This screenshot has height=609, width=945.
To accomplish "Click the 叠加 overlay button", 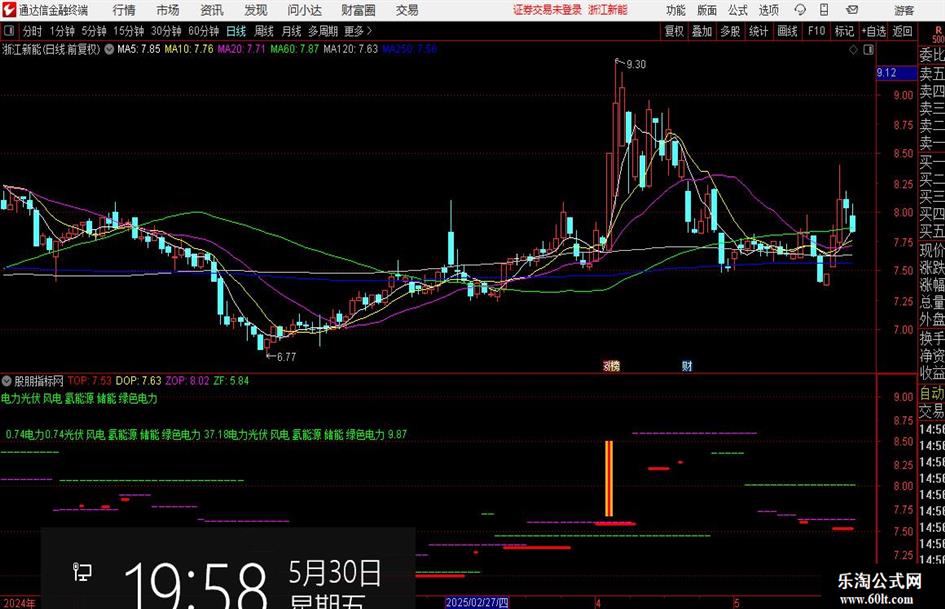I will (702, 31).
